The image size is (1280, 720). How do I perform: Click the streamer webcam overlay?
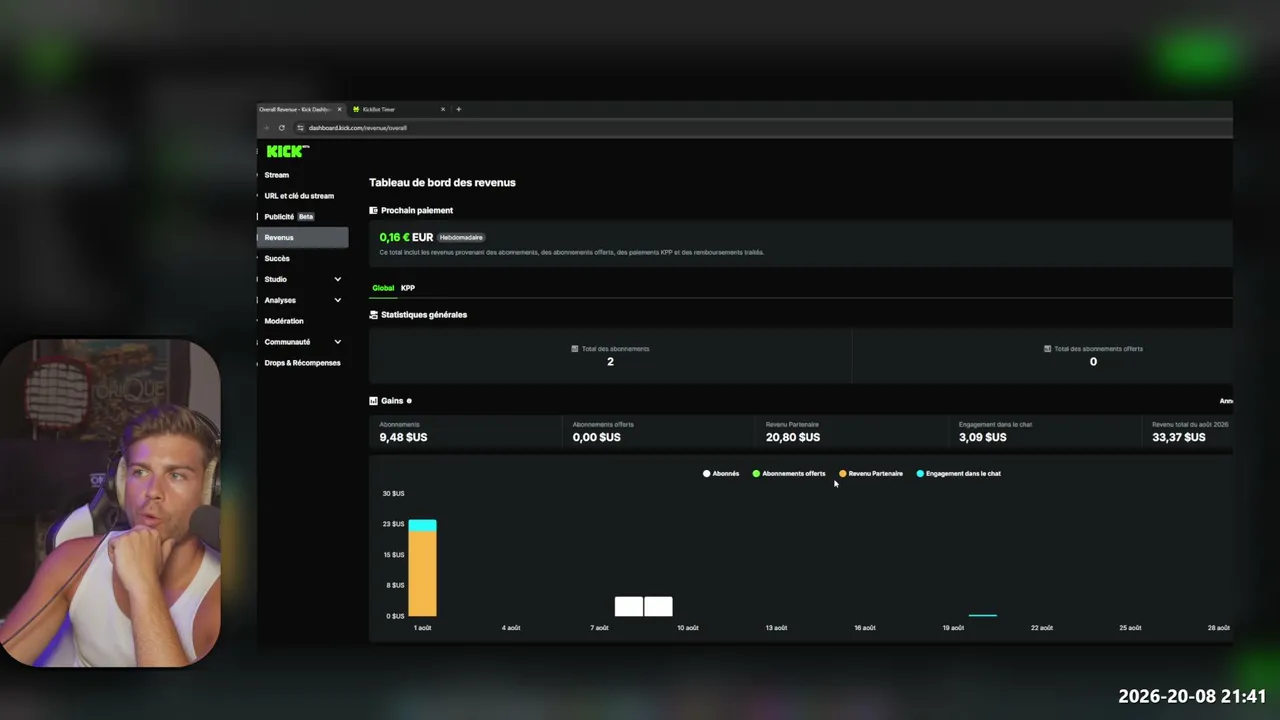click(110, 502)
